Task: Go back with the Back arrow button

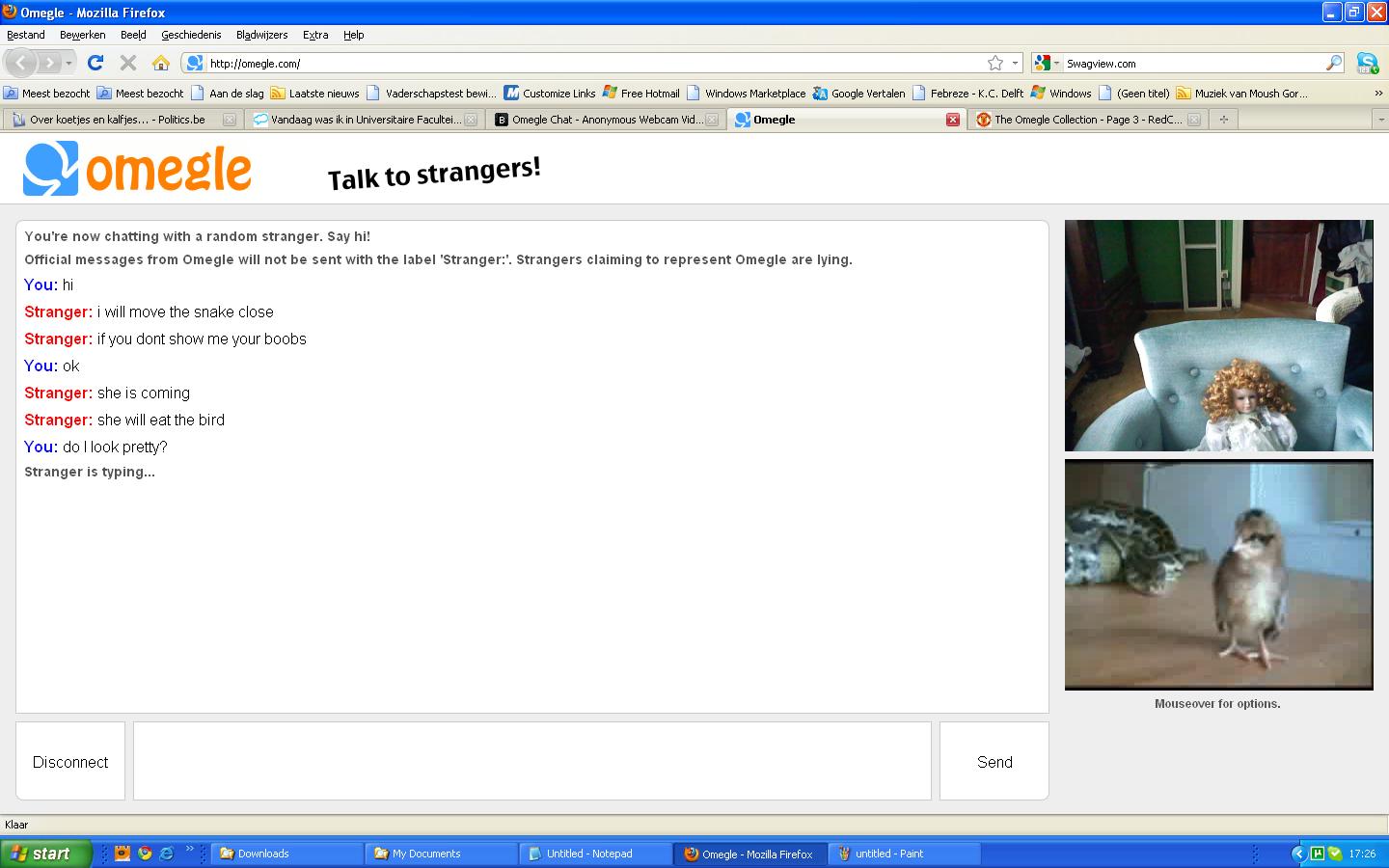Action: pyautogui.click(x=20, y=63)
